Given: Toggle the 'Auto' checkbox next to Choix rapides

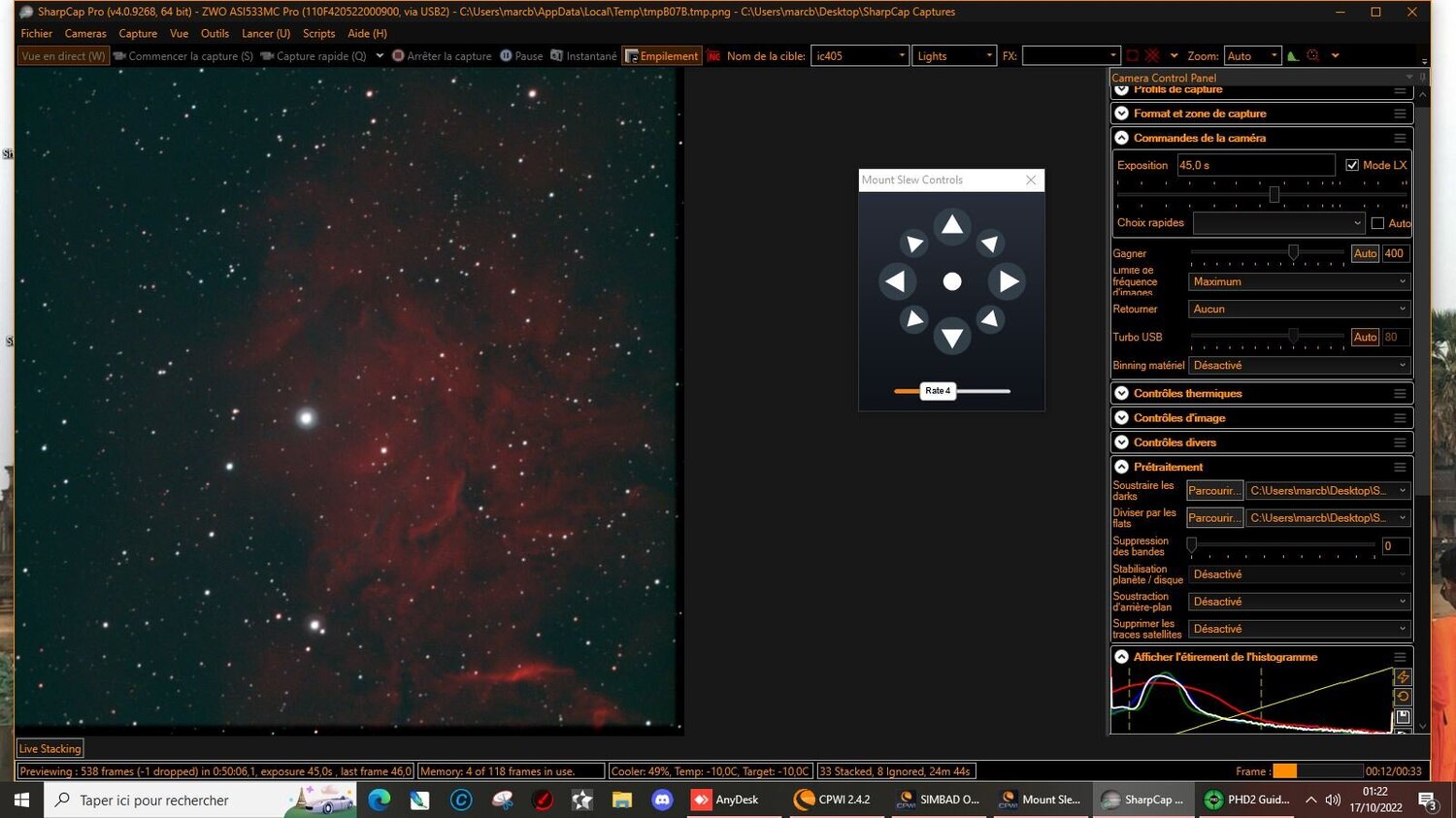Looking at the screenshot, I should point(1377,223).
